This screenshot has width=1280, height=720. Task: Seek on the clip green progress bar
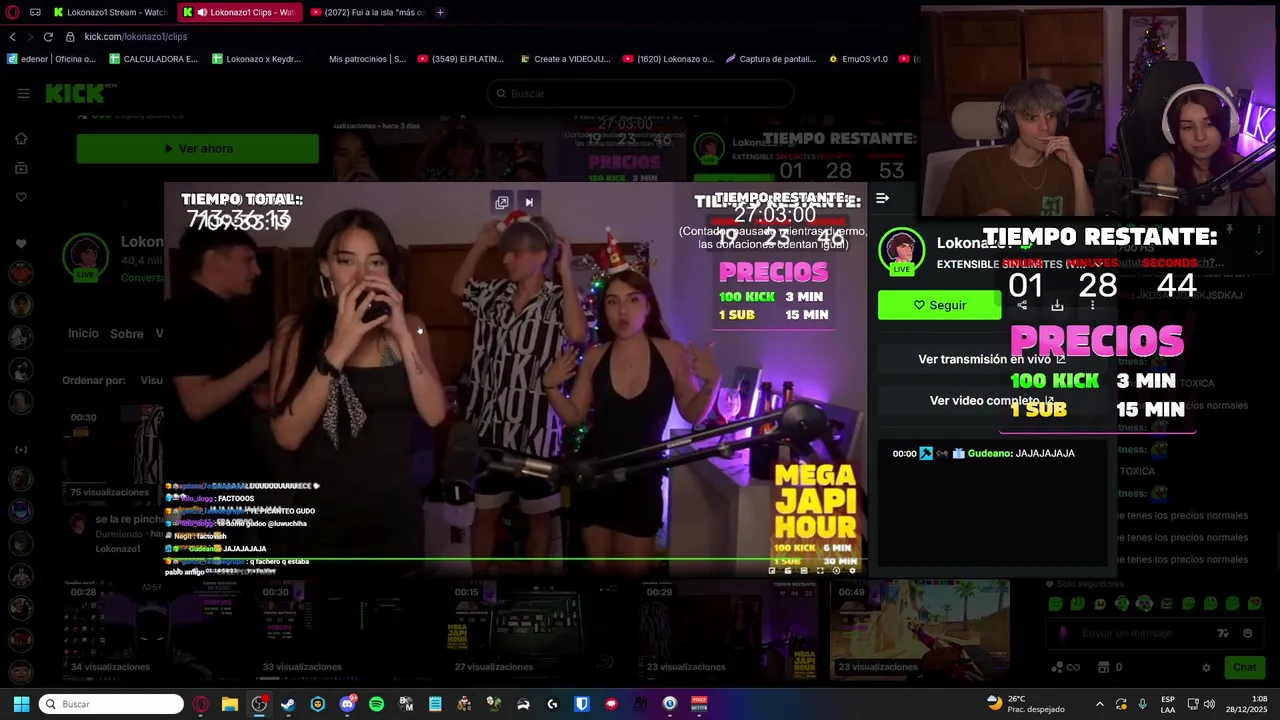[514, 559]
